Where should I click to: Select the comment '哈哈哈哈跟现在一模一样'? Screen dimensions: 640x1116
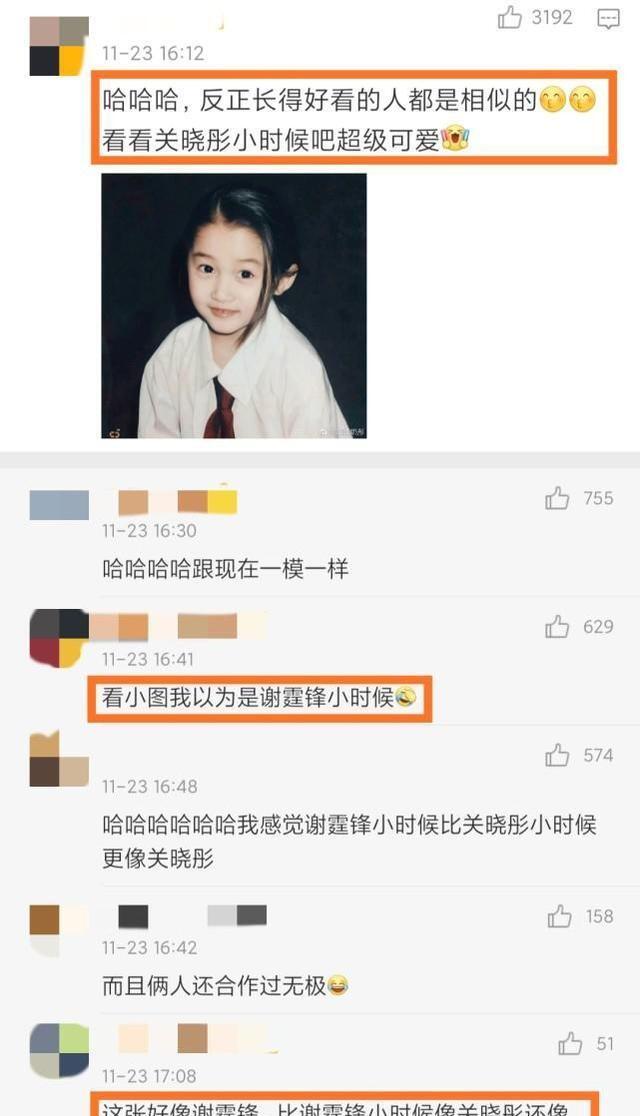[x=226, y=569]
